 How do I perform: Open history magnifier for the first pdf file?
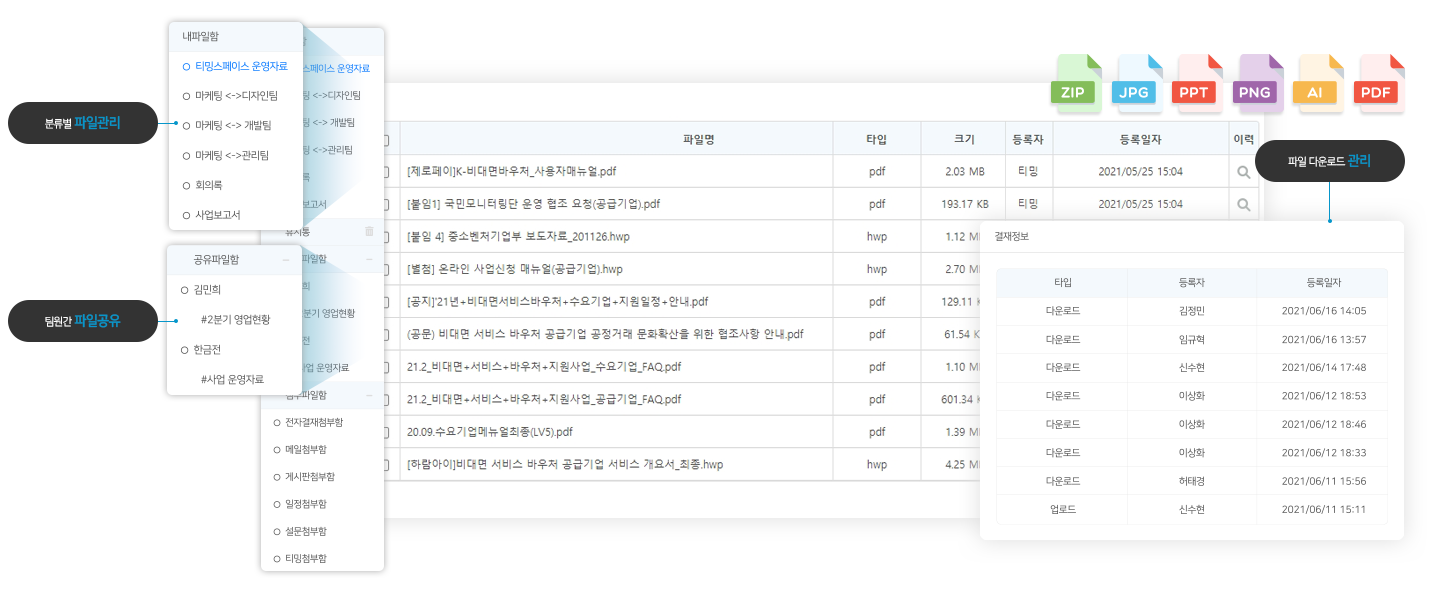point(1243,171)
